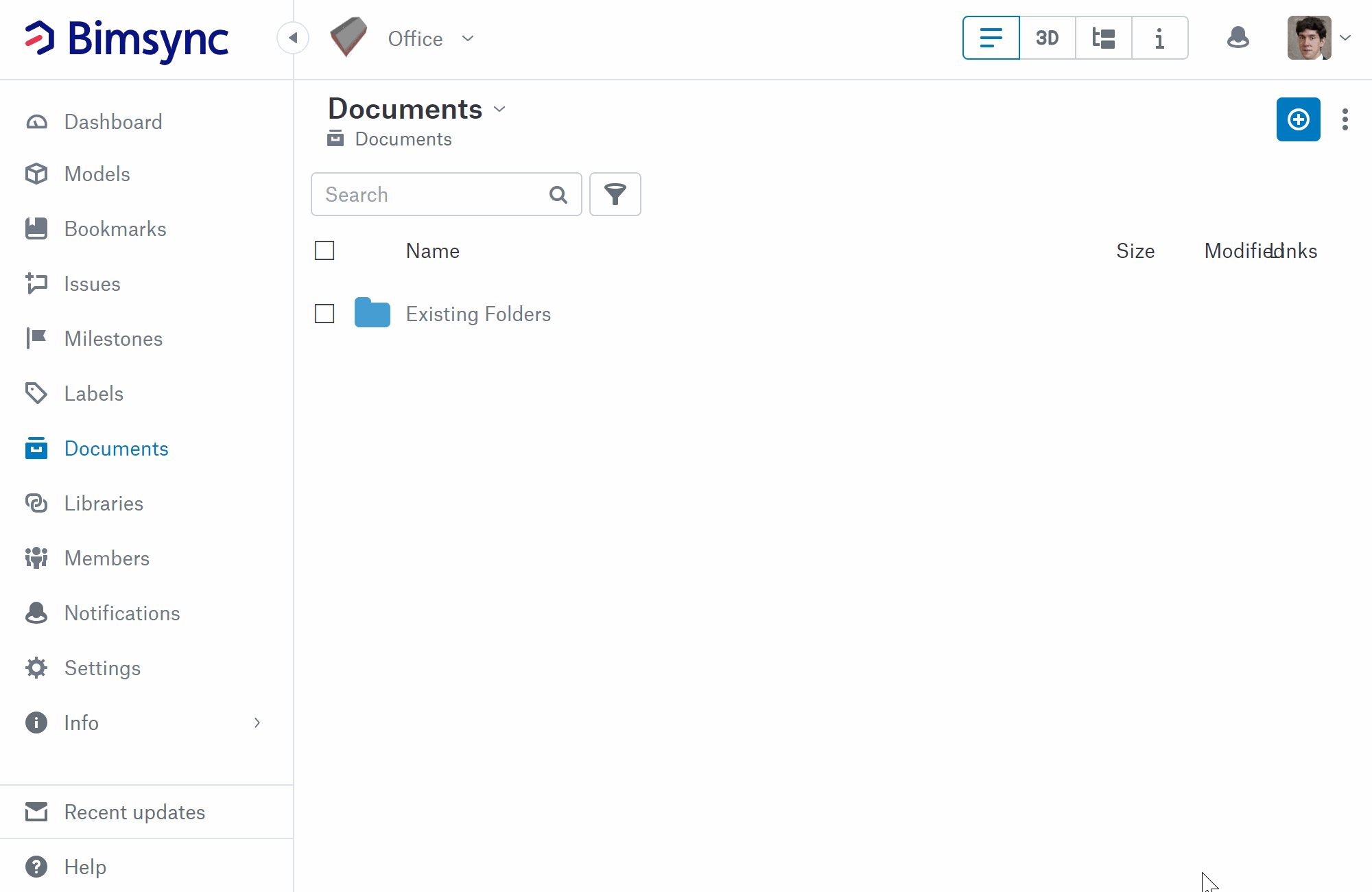The height and width of the screenshot is (892, 1372).
Task: Go to Models in the sidebar
Action: [x=97, y=174]
